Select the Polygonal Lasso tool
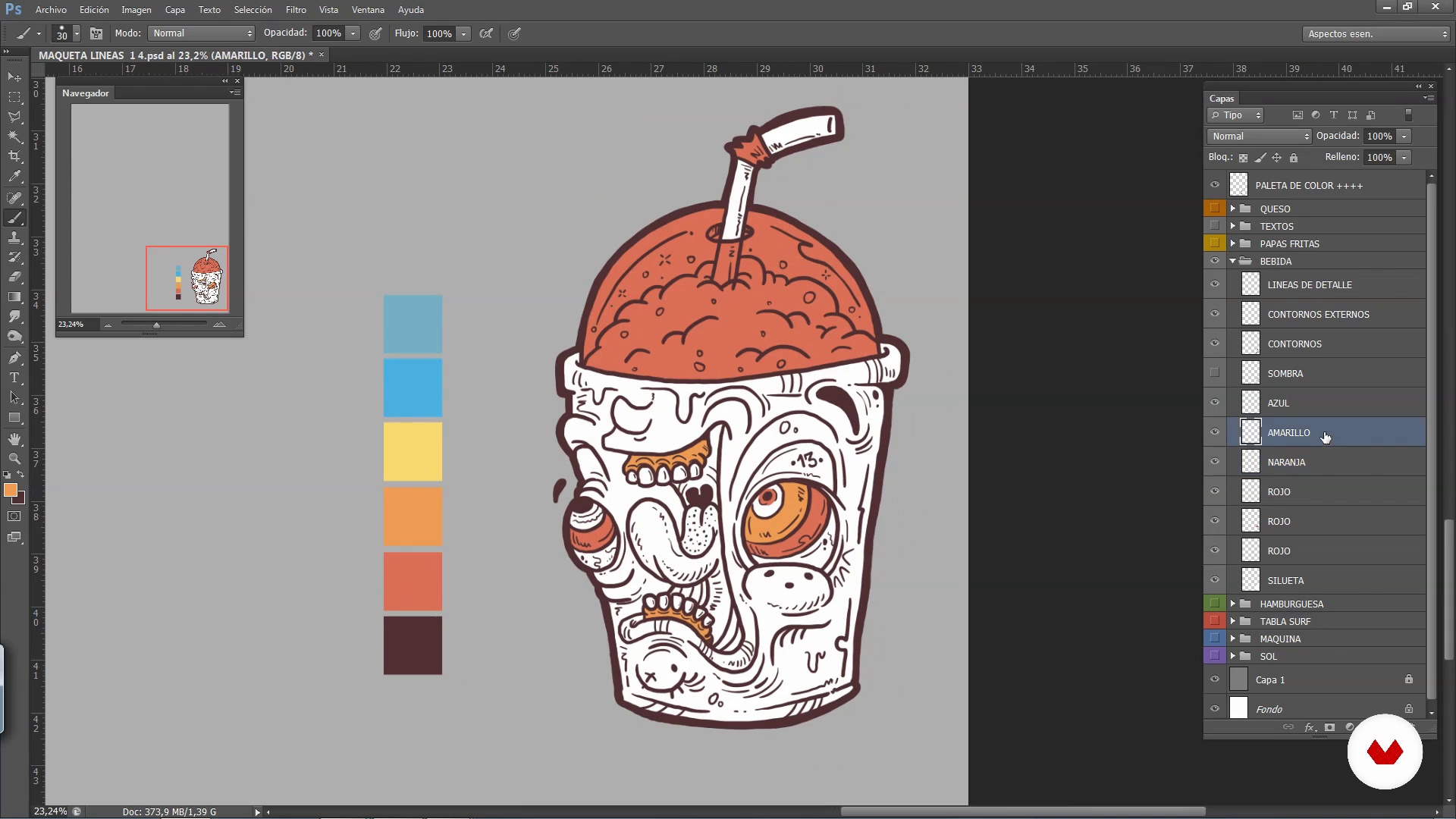The width and height of the screenshot is (1456, 819). click(14, 117)
